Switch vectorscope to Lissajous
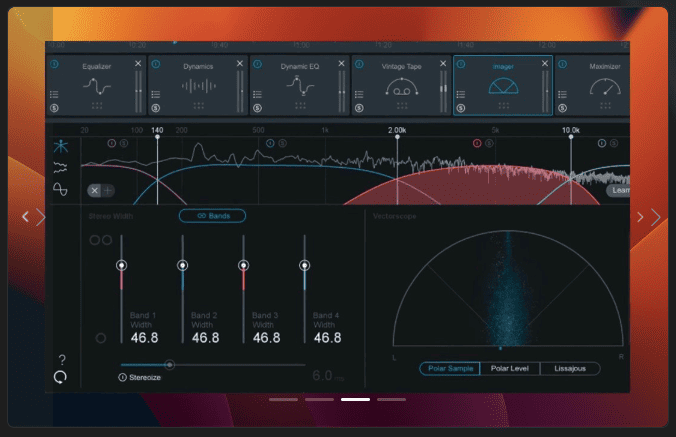 (570, 368)
